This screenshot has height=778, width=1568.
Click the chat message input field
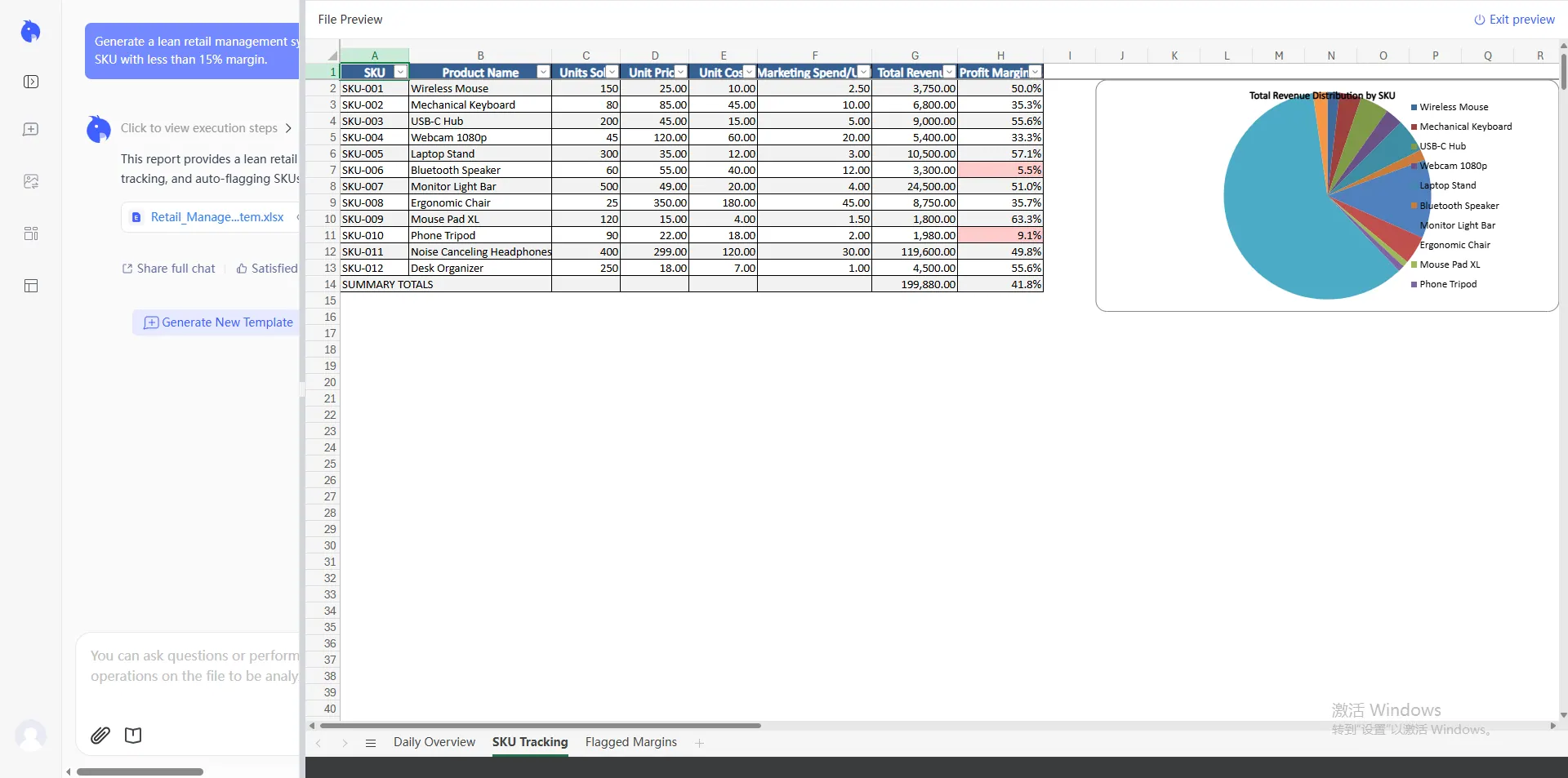click(194, 666)
